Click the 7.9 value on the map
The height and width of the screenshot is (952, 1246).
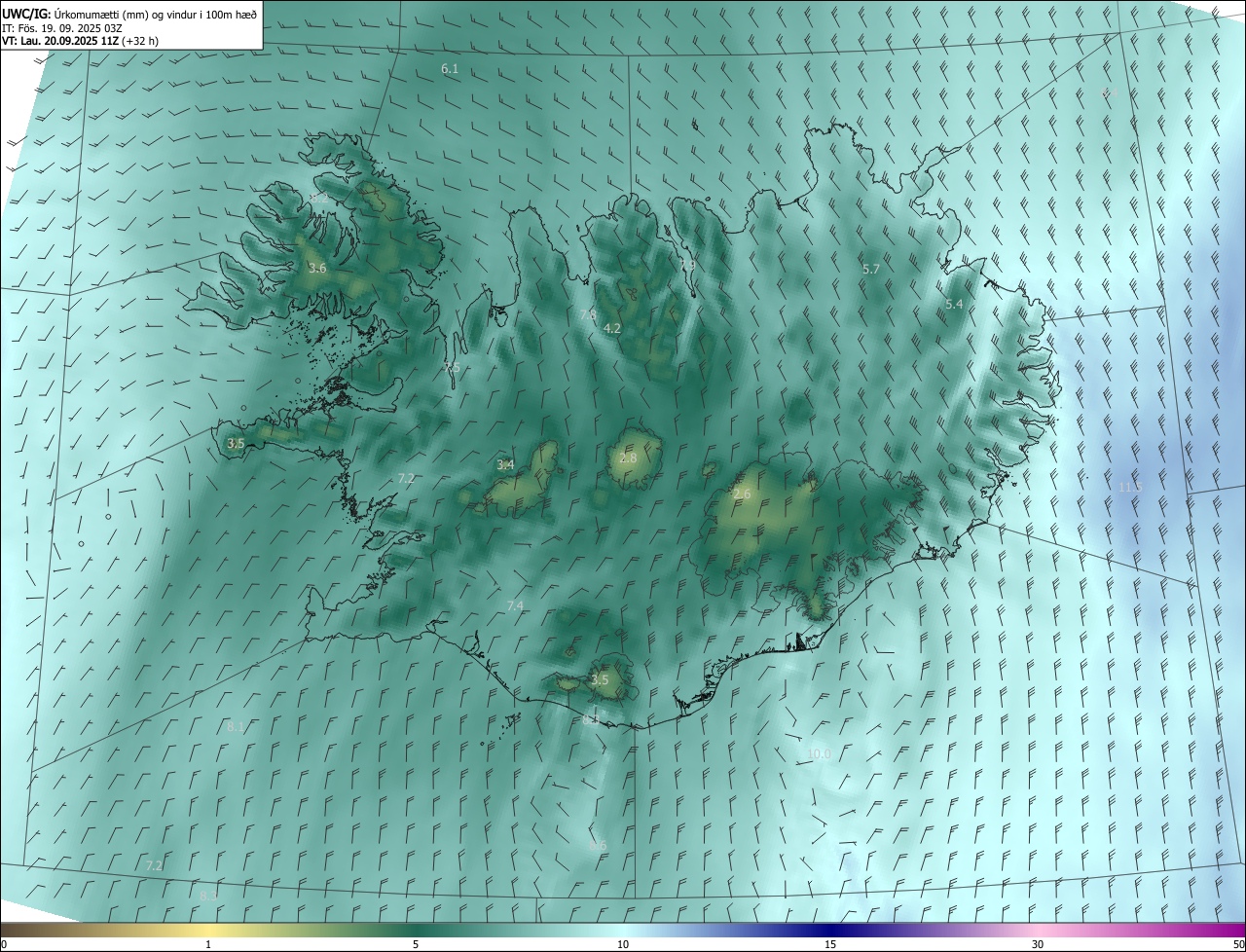(687, 265)
